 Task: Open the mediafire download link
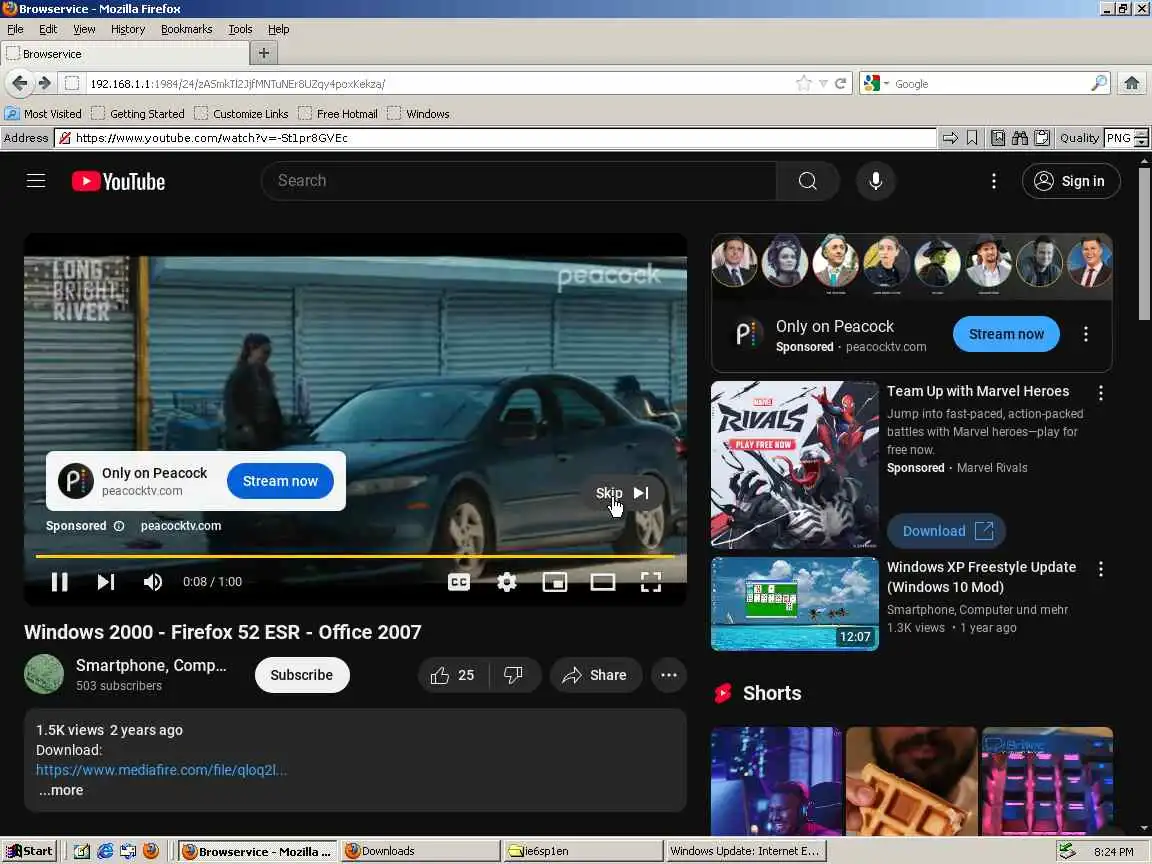coord(162,770)
